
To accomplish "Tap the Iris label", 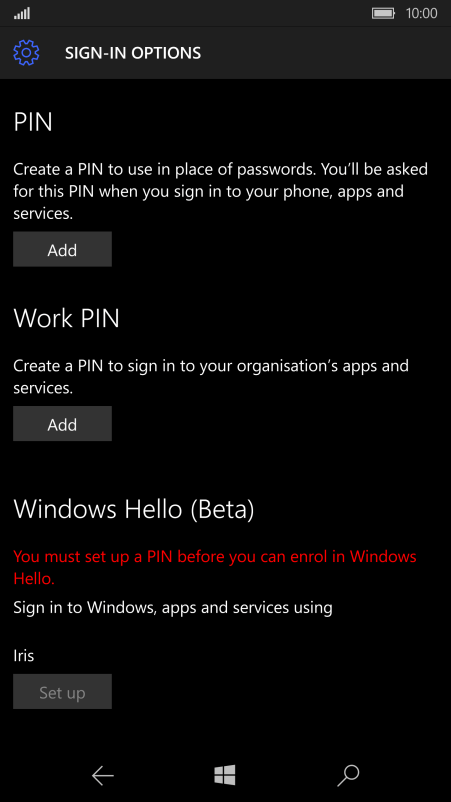I will pyautogui.click(x=24, y=655).
